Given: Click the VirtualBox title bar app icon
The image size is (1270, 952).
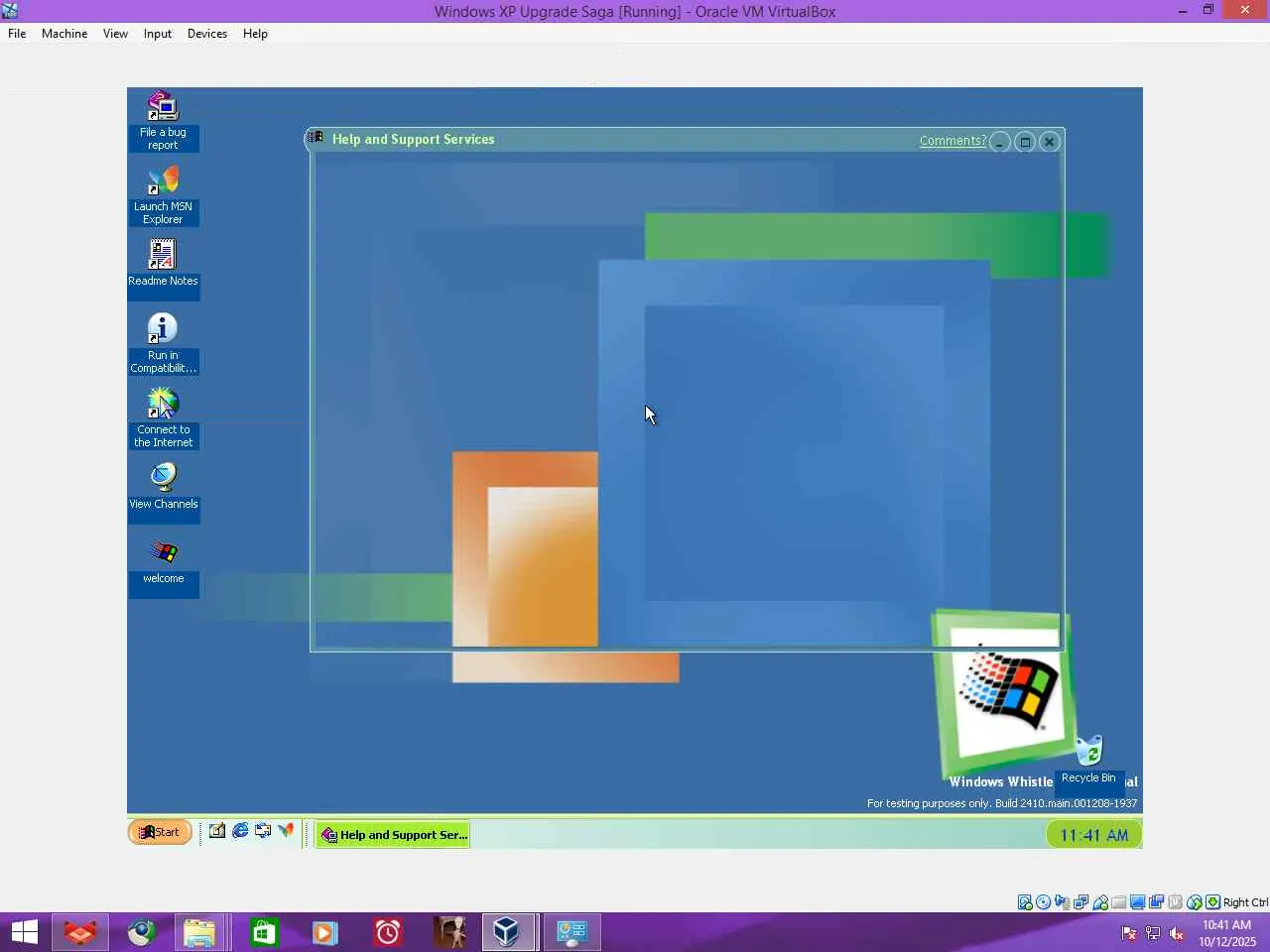Looking at the screenshot, I should coord(10,11).
